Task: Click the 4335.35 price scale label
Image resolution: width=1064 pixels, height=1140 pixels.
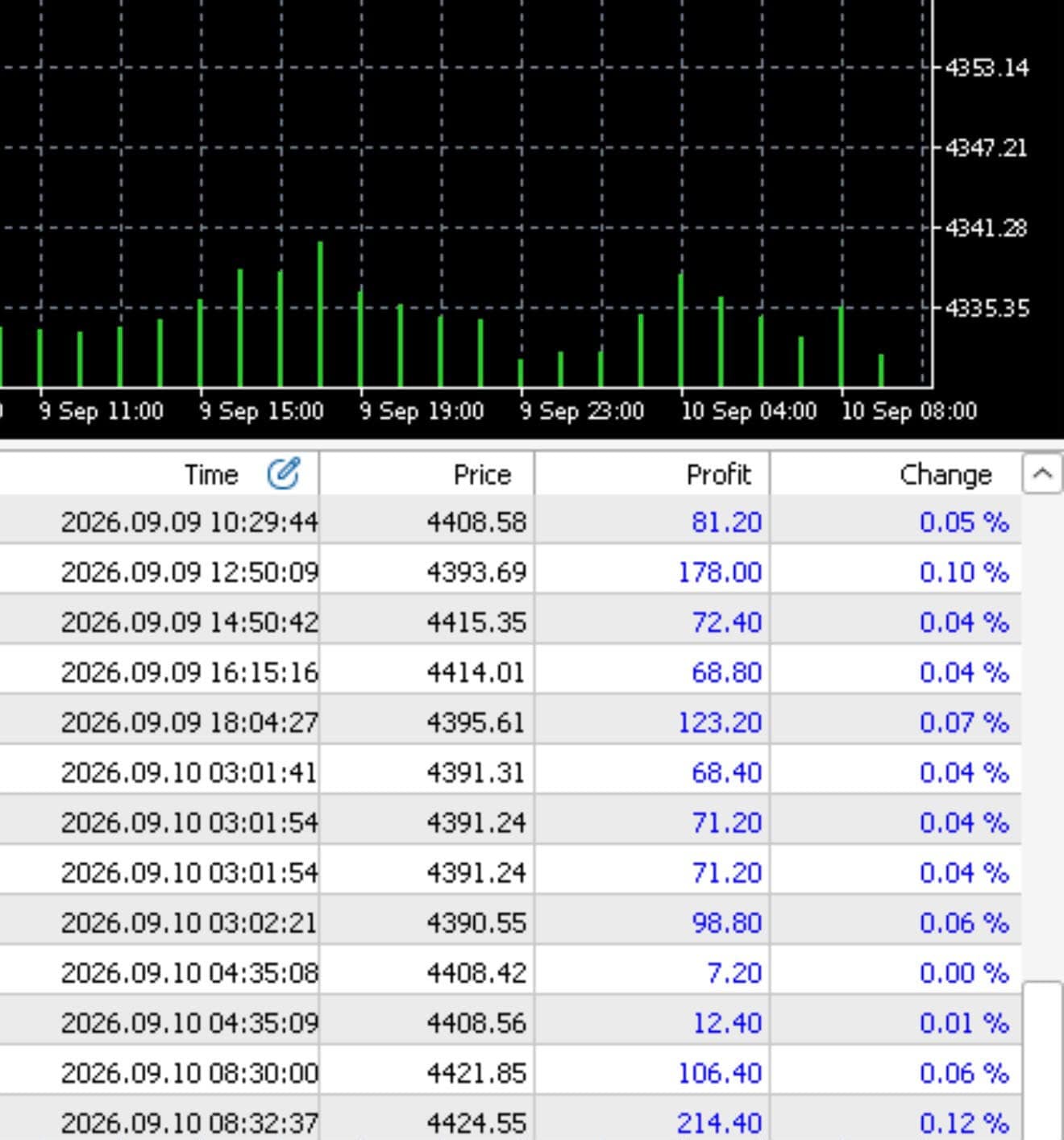Action: tap(987, 308)
